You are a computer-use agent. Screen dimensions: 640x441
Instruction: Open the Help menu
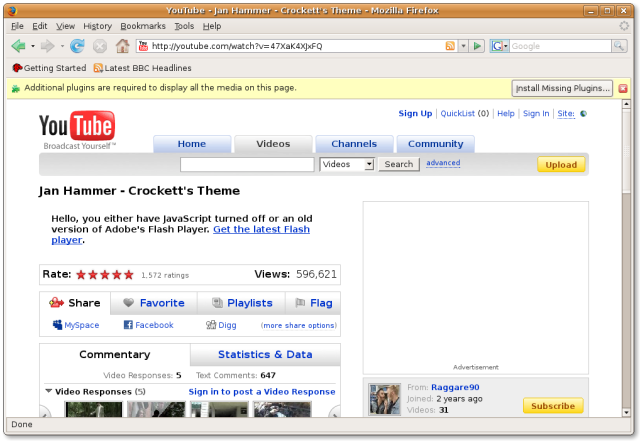(212, 26)
